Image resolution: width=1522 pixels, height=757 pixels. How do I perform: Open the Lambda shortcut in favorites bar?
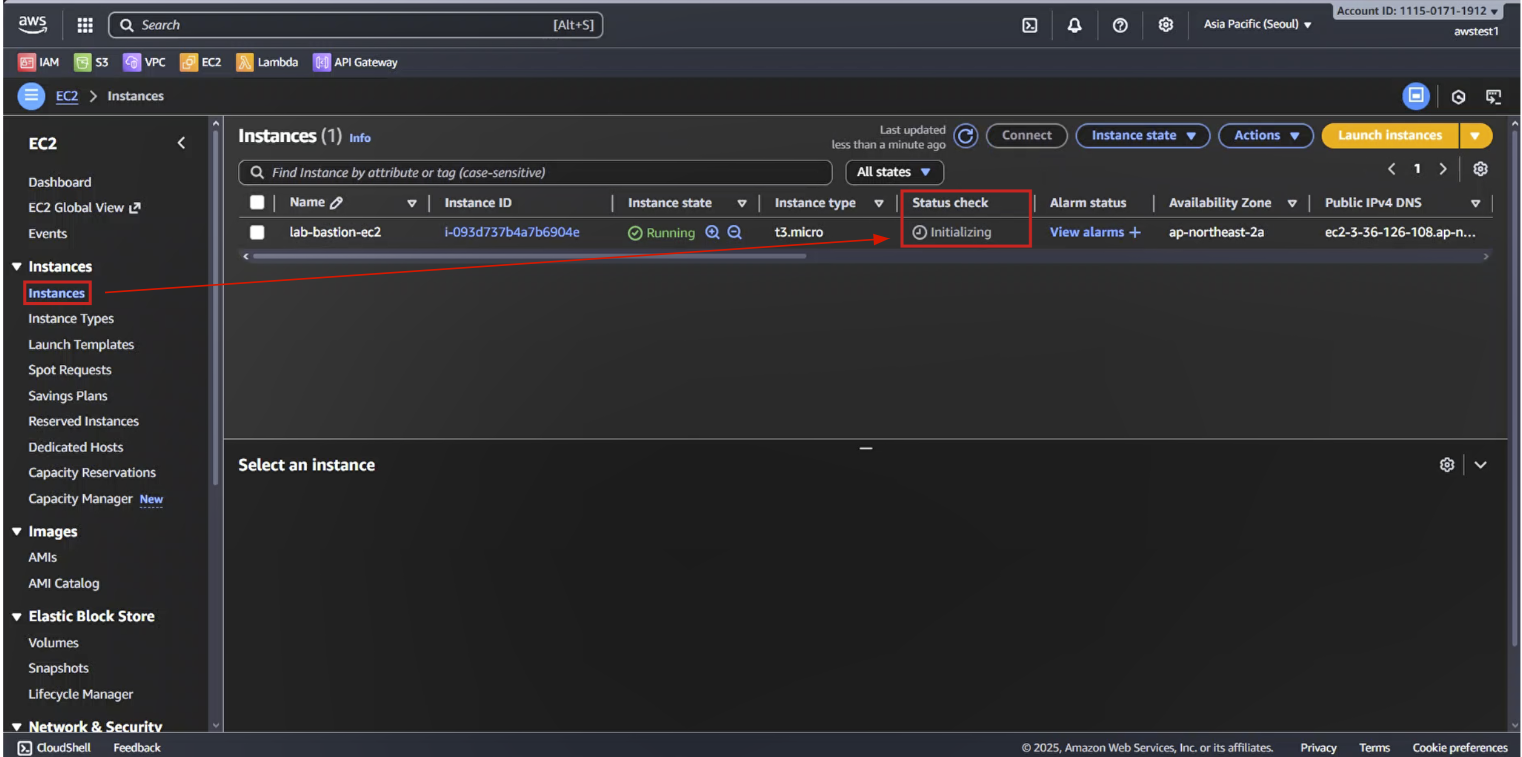[x=267, y=62]
